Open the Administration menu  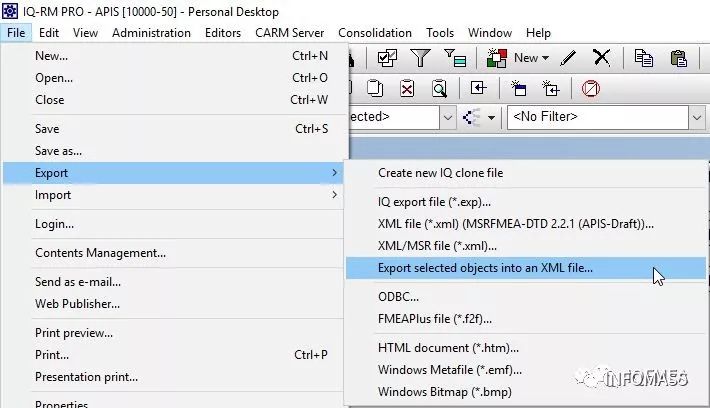[x=151, y=33]
